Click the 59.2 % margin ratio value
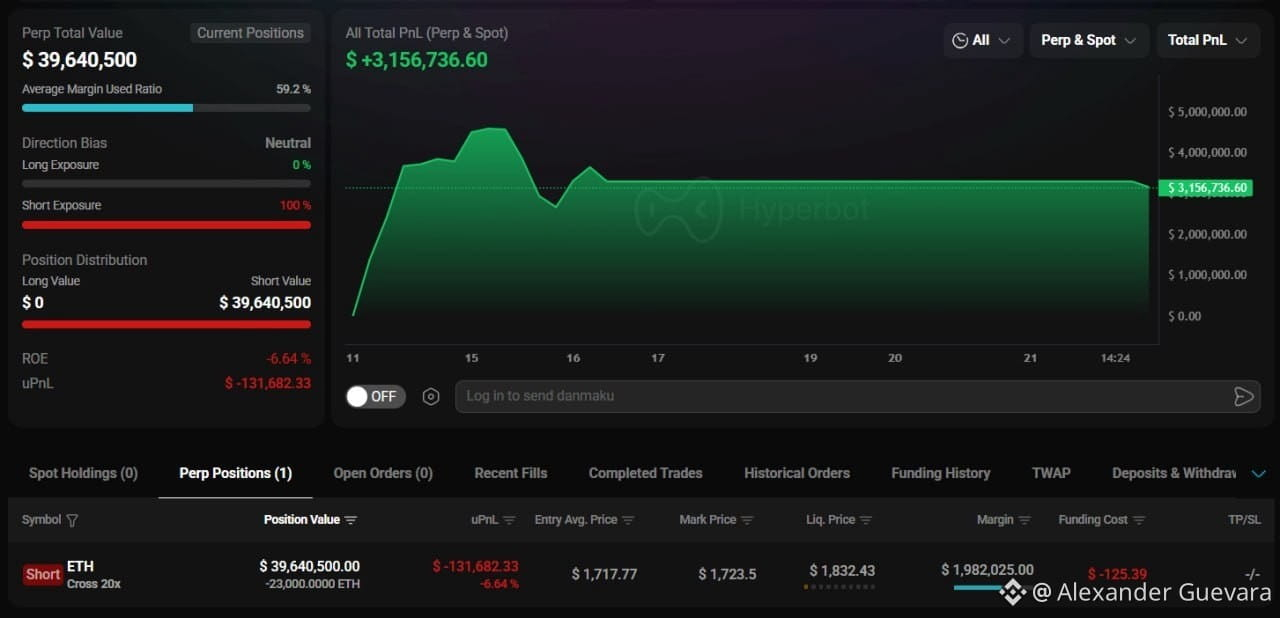The image size is (1280, 618). point(293,89)
